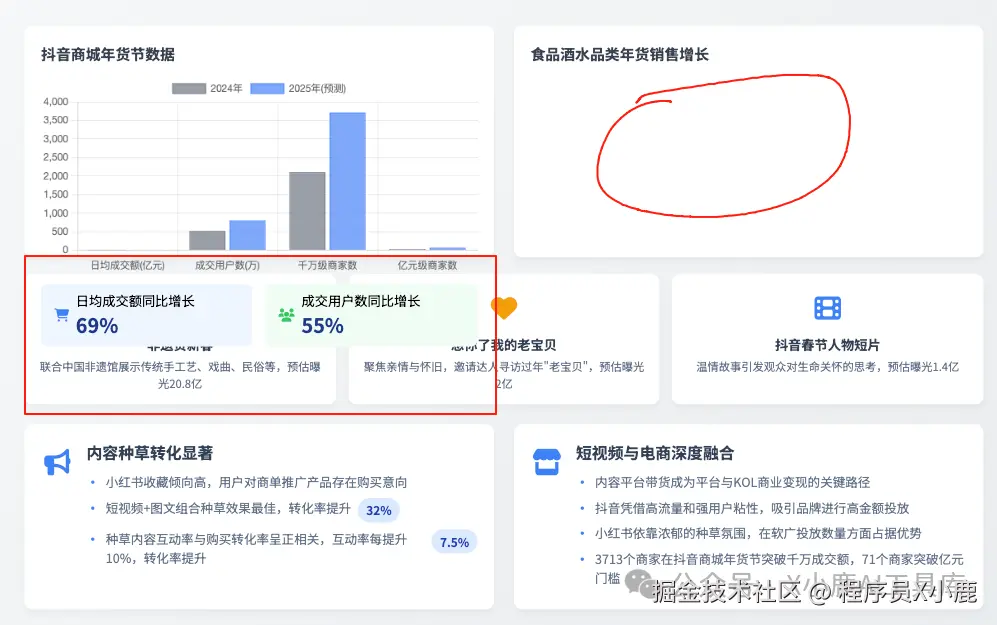The width and height of the screenshot is (997, 625).
Task: Click the film strip icon for 抖音春节人物短片
Action: 827,308
